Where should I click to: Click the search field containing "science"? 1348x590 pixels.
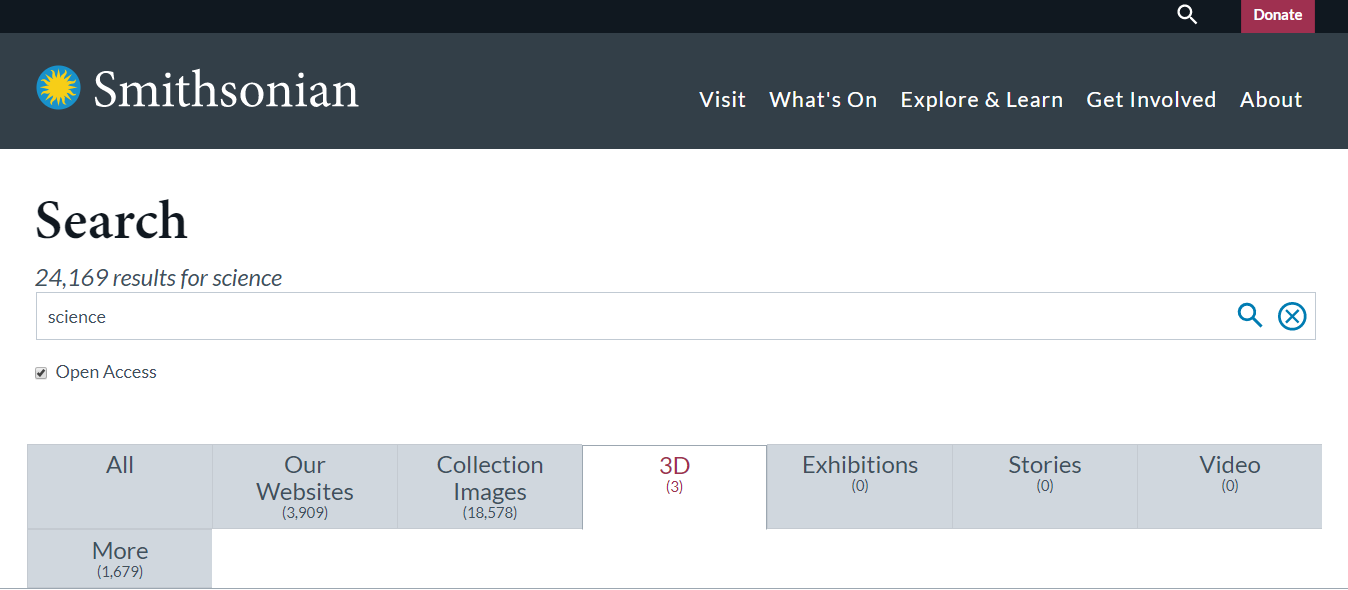[x=630, y=317]
